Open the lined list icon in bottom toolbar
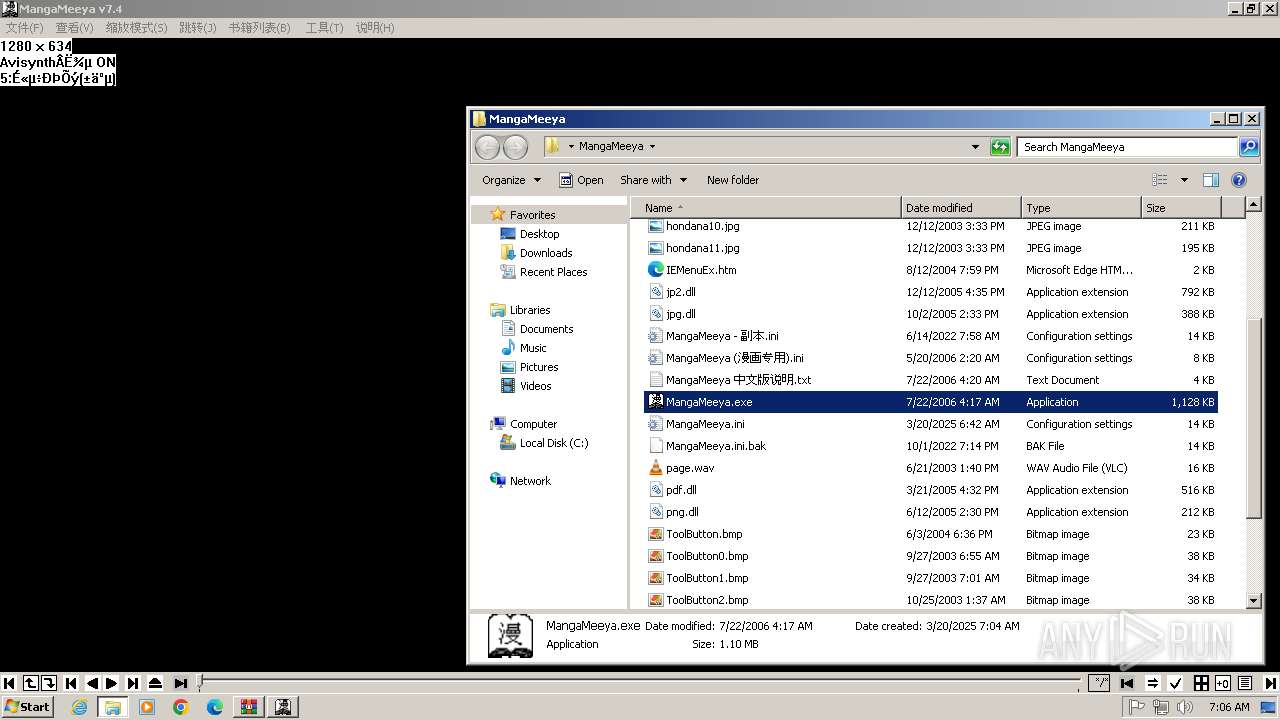This screenshot has height=720, width=1280. (1245, 683)
